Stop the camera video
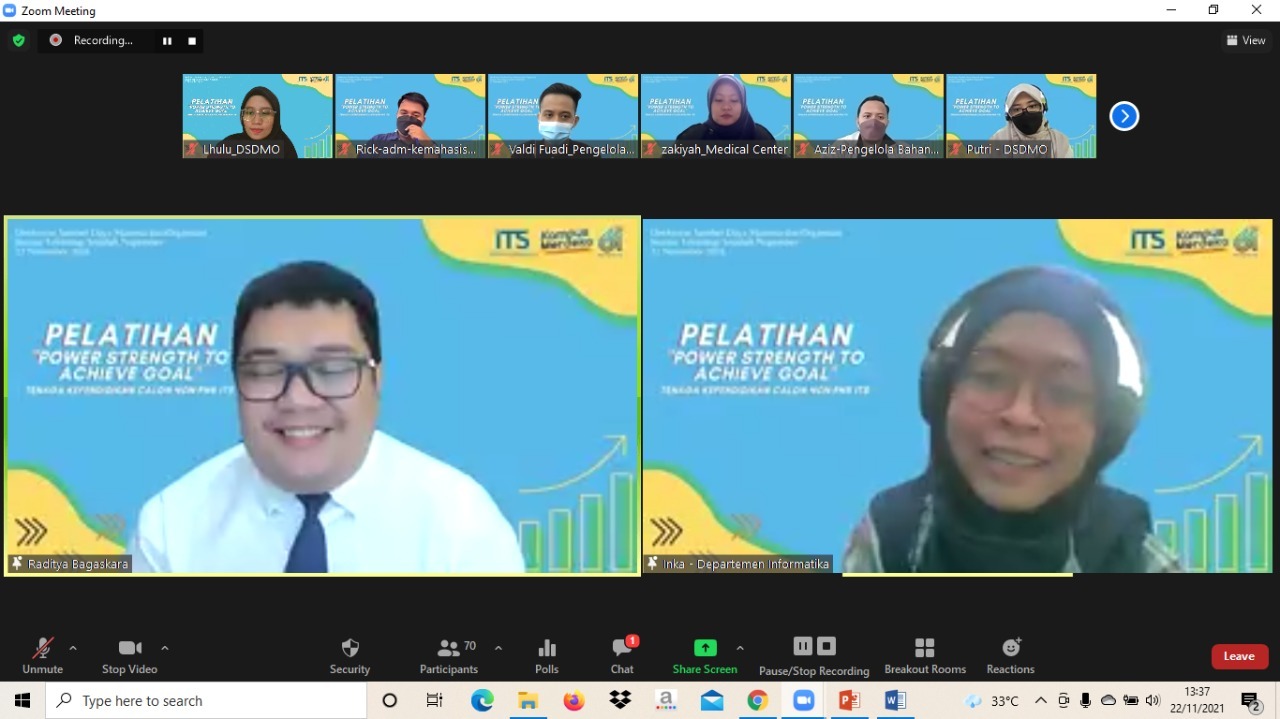The width and height of the screenshot is (1280, 719). [129, 655]
